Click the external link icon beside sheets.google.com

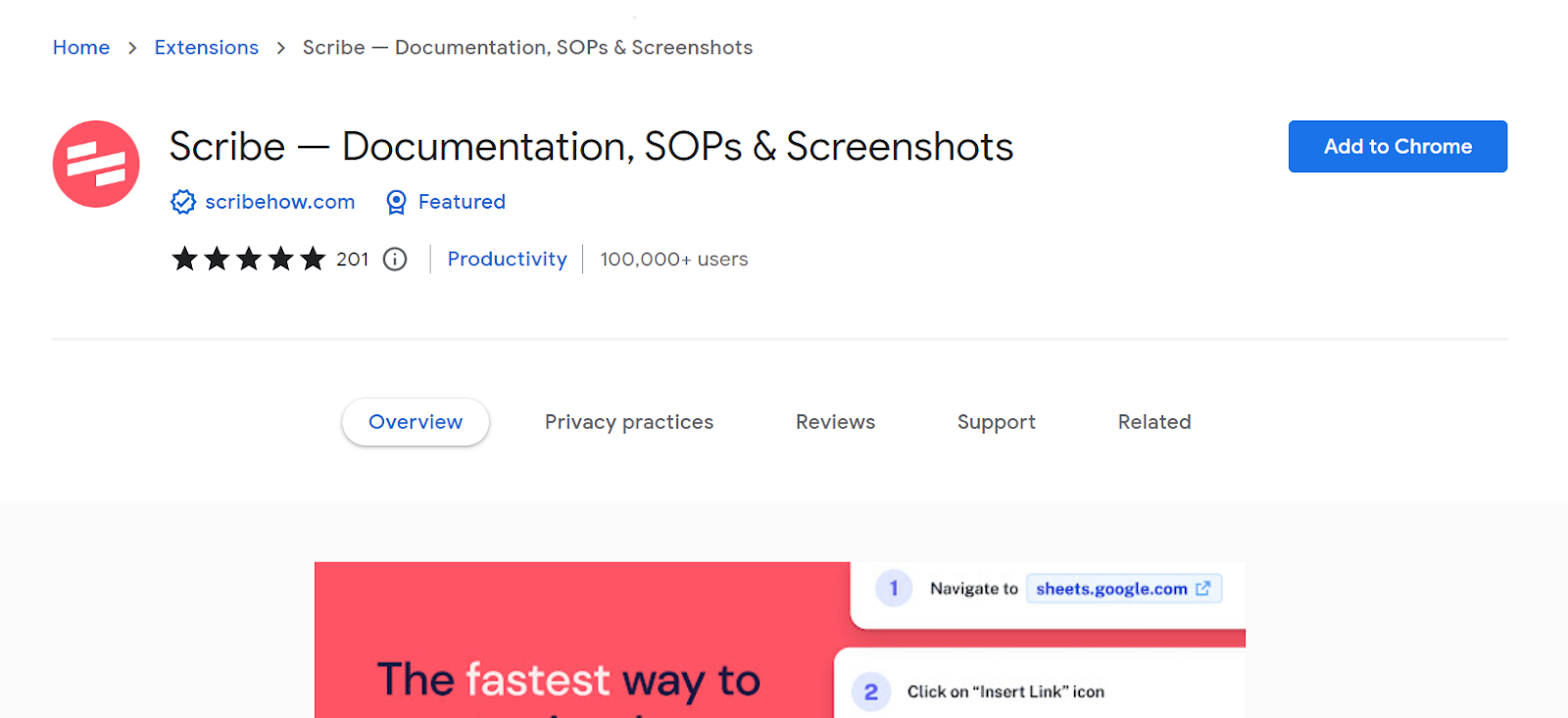pyautogui.click(x=1203, y=588)
